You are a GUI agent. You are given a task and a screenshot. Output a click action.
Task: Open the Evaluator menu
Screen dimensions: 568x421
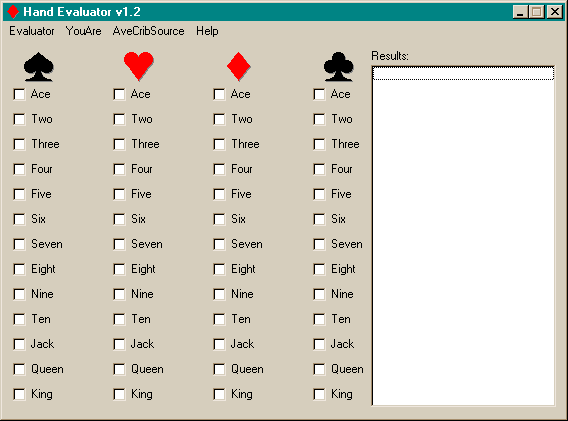pyautogui.click(x=32, y=31)
